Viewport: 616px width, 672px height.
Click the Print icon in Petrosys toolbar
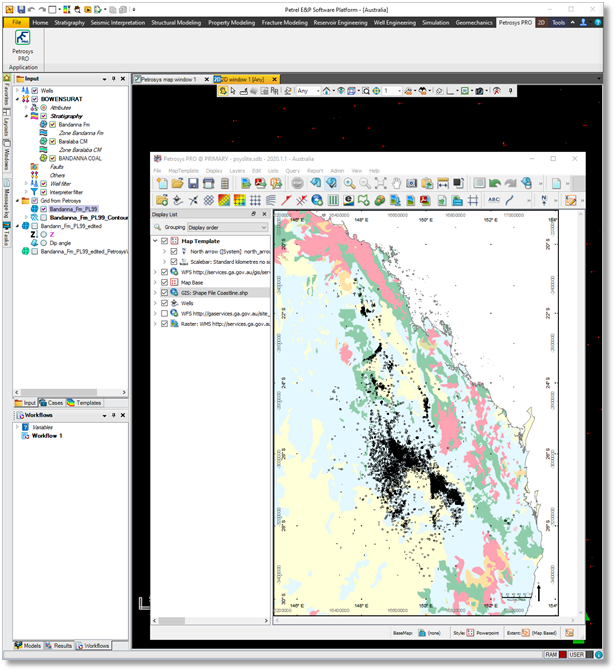[x=208, y=183]
